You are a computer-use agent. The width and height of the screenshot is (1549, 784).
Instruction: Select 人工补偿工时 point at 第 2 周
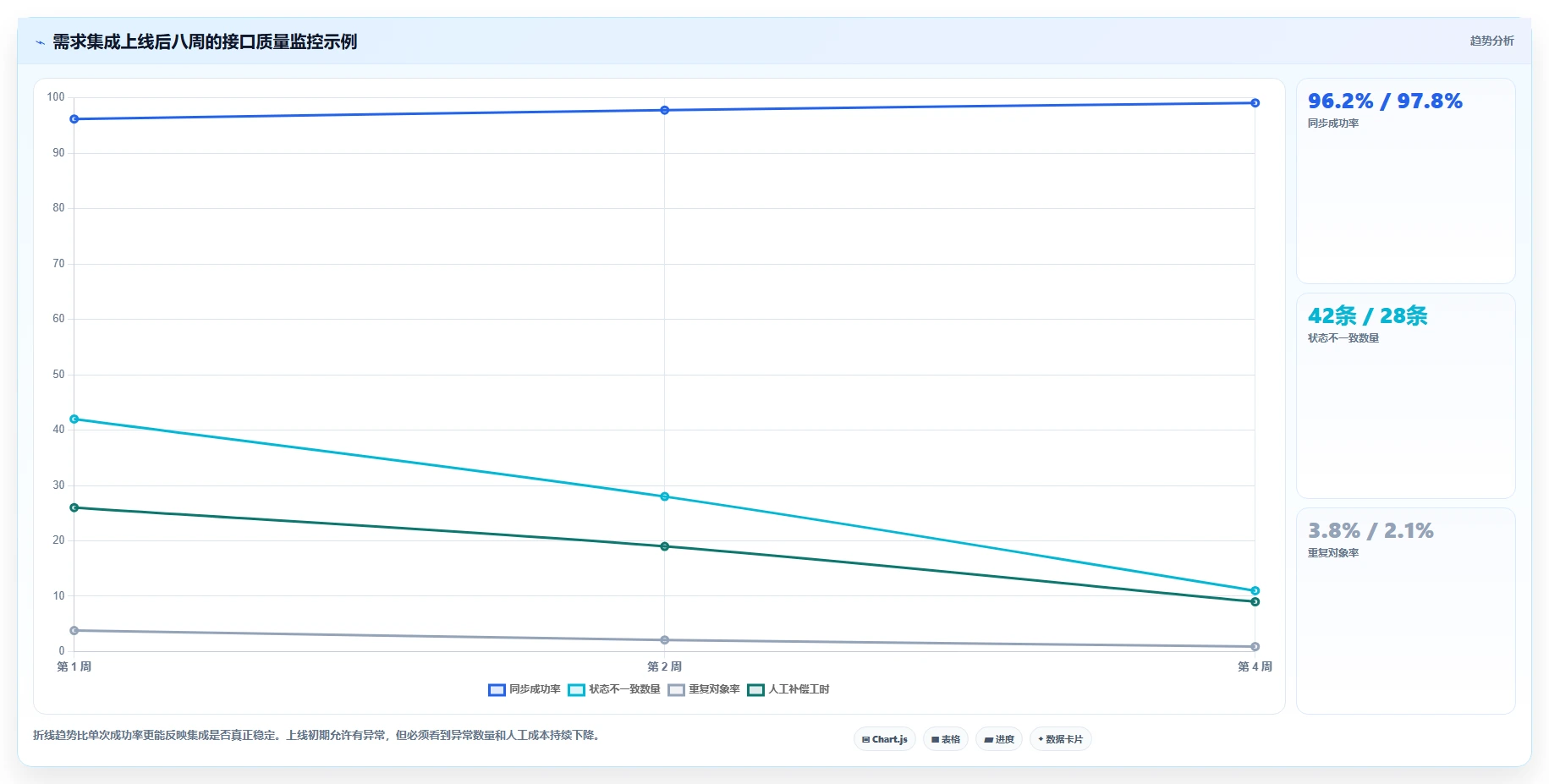pos(665,546)
